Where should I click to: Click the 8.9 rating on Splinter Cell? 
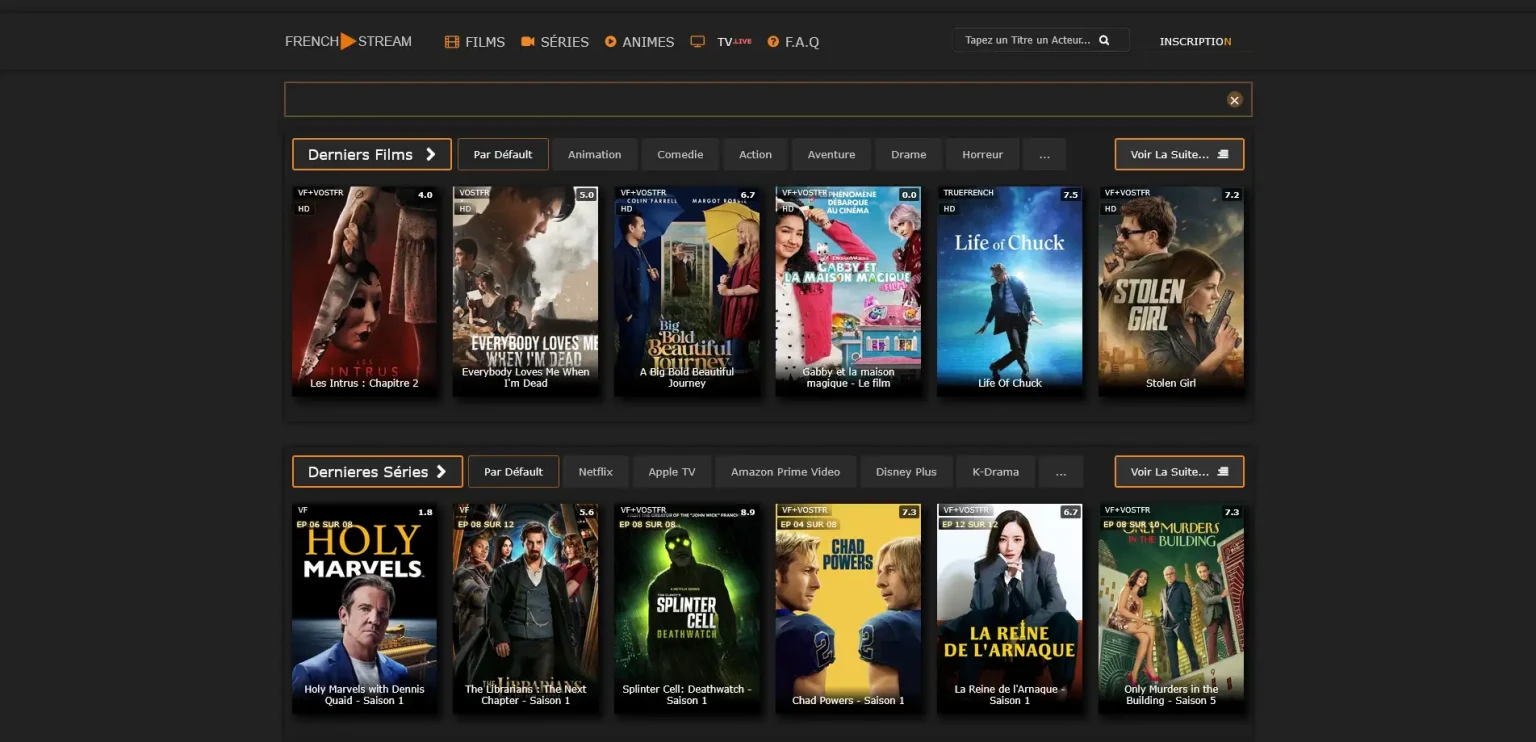748,512
